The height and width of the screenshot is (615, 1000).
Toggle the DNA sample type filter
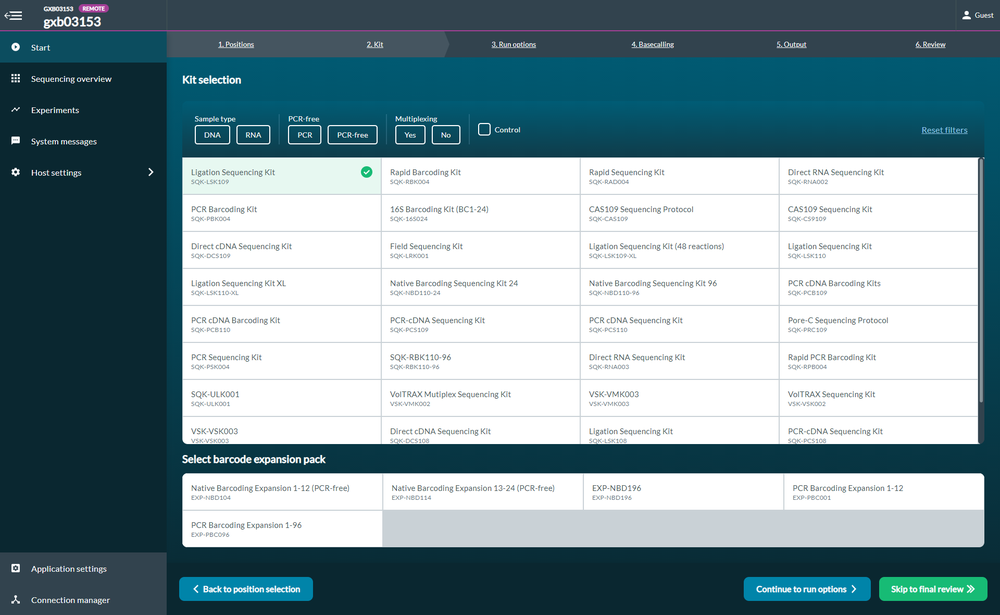(x=212, y=135)
